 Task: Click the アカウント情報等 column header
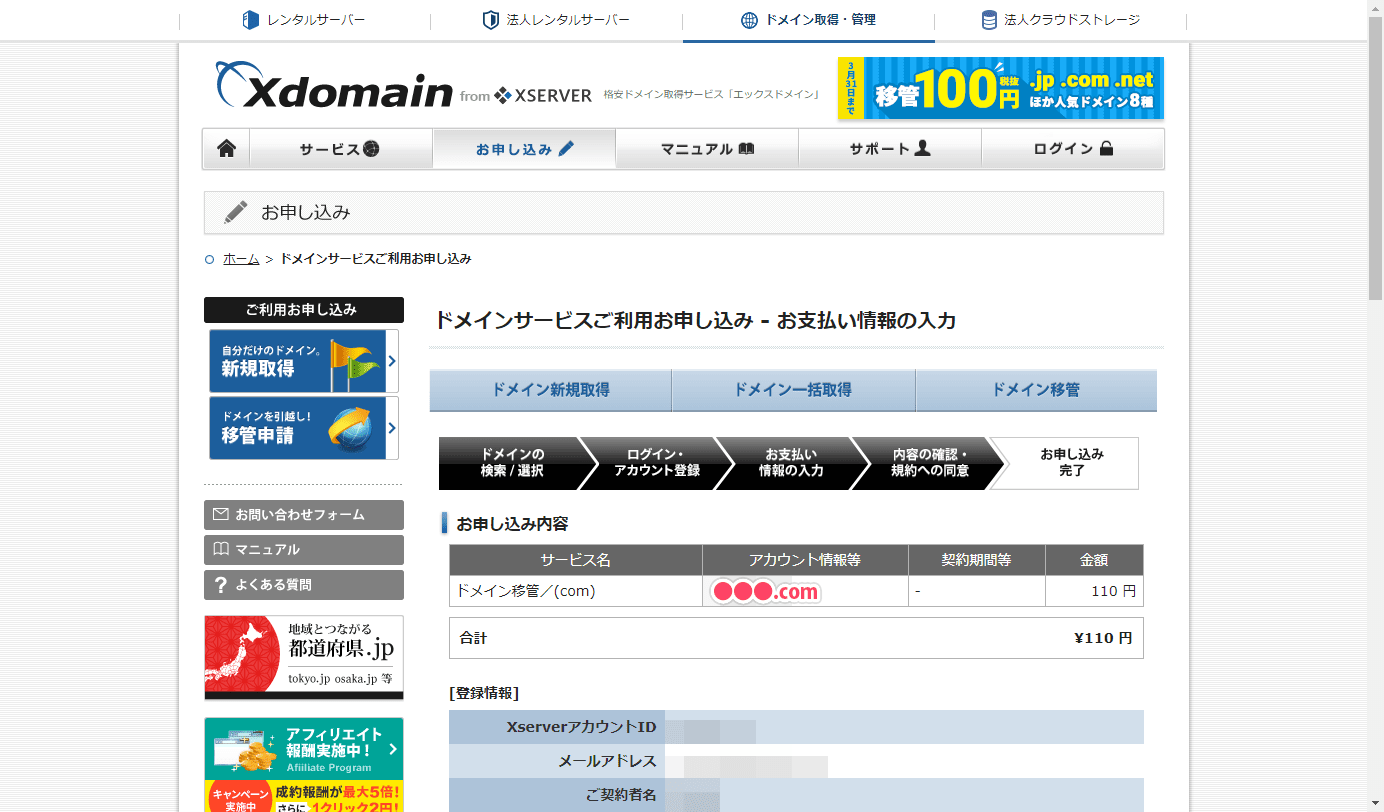[805, 560]
